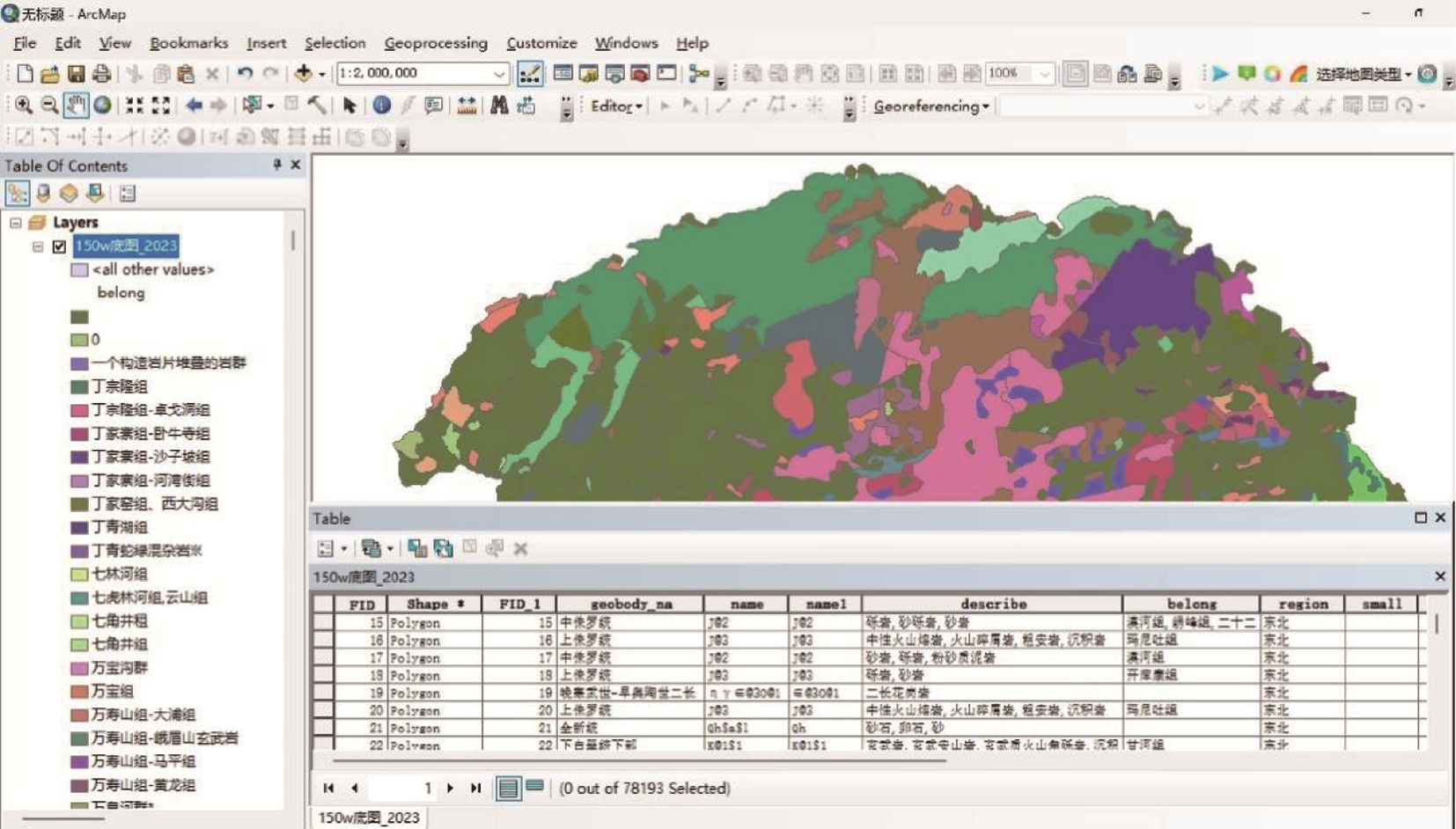Open the Find binoculars tool
This screenshot has height=829, width=1456.
tap(499, 106)
